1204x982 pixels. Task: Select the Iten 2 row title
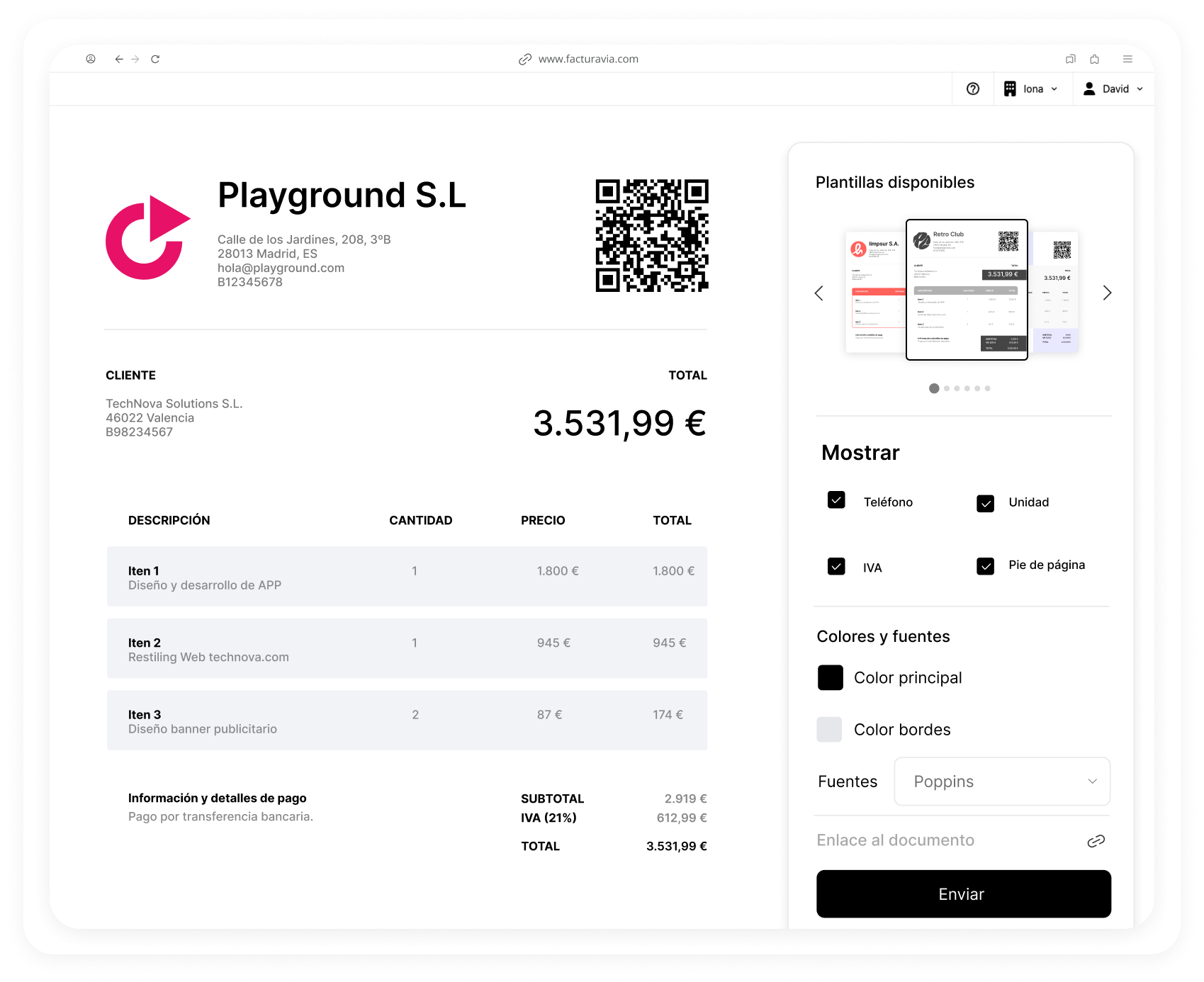point(145,643)
